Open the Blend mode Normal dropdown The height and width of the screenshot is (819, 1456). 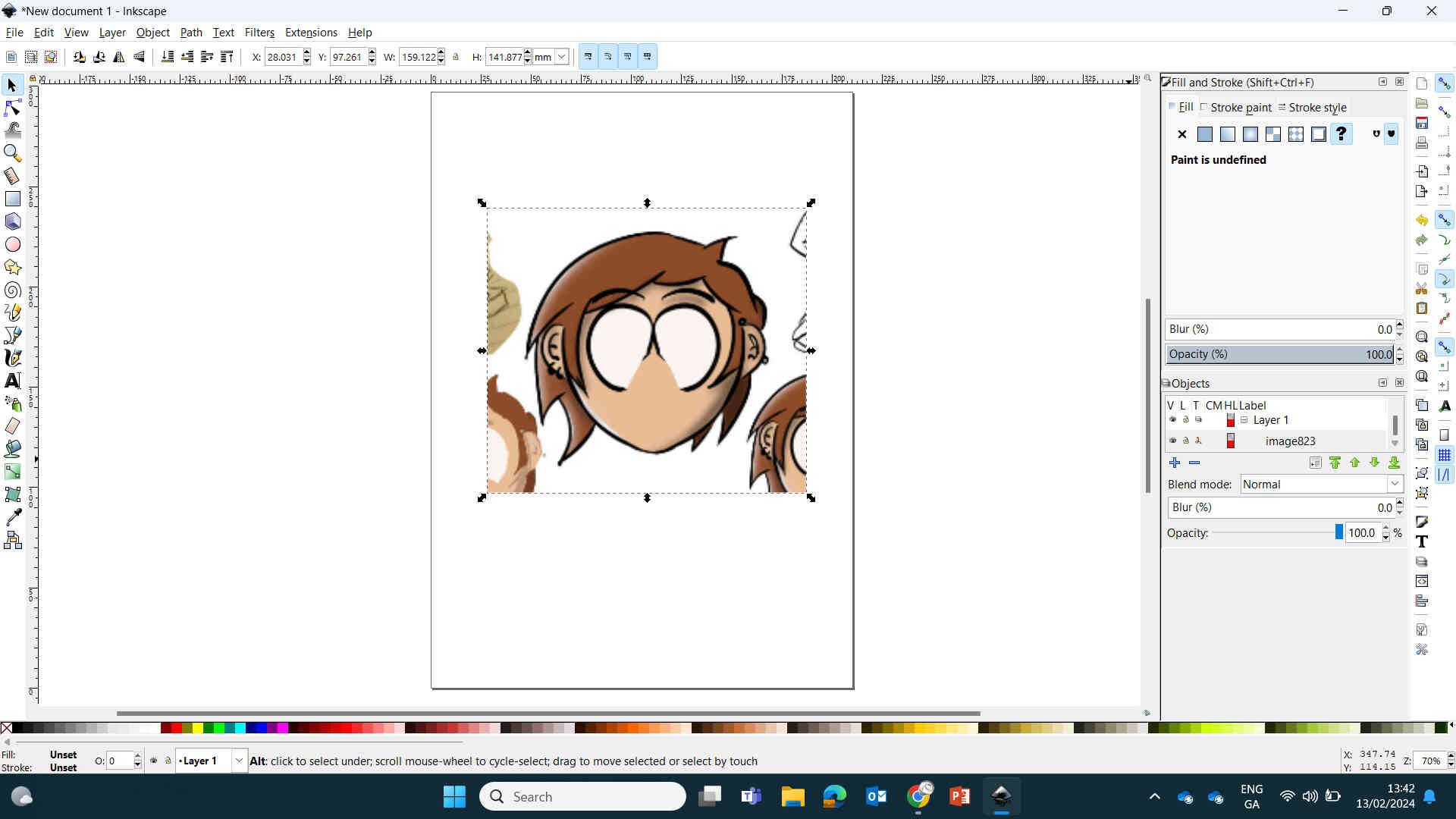coord(1322,484)
